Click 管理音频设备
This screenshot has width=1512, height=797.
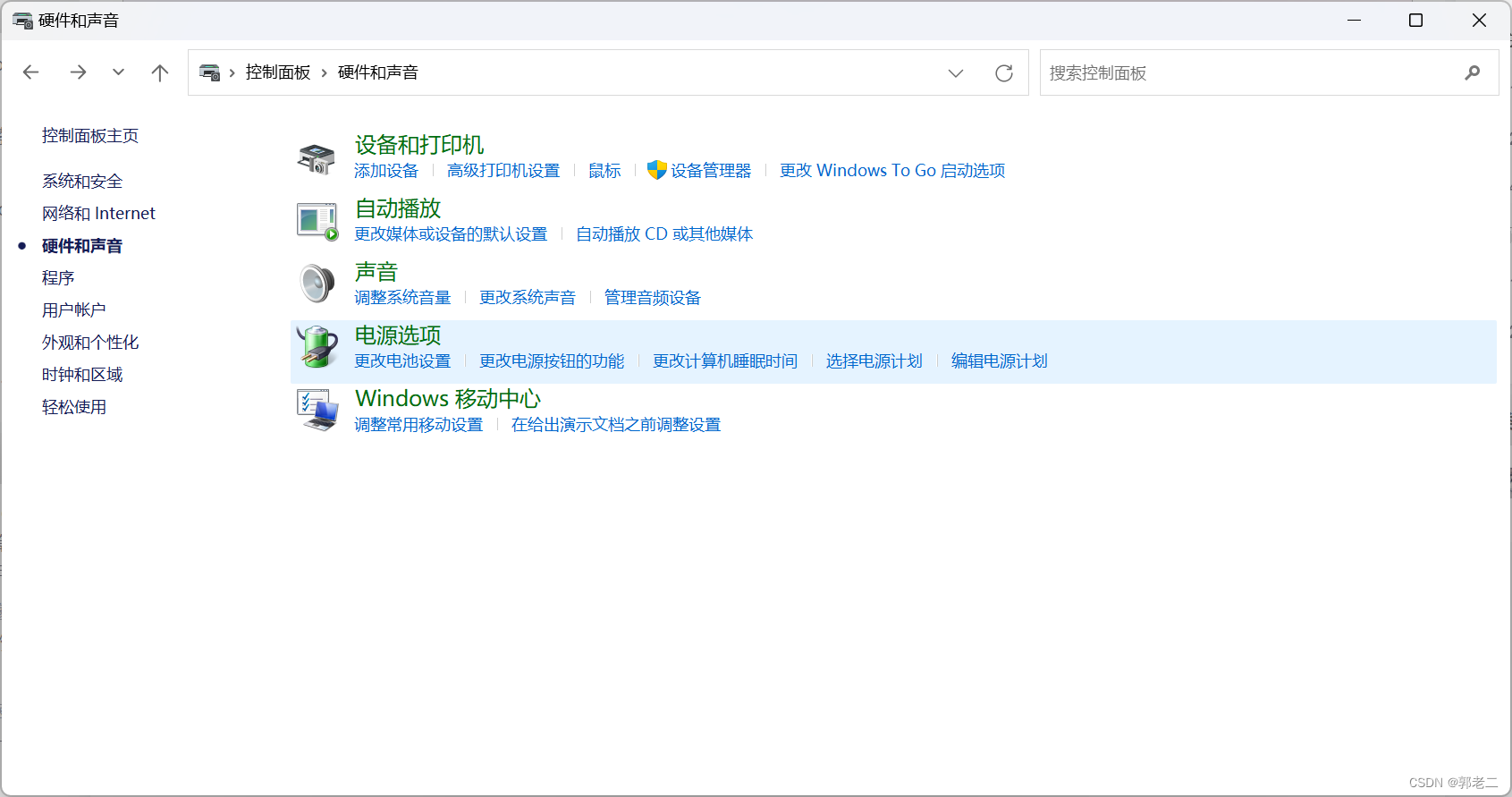(x=653, y=297)
